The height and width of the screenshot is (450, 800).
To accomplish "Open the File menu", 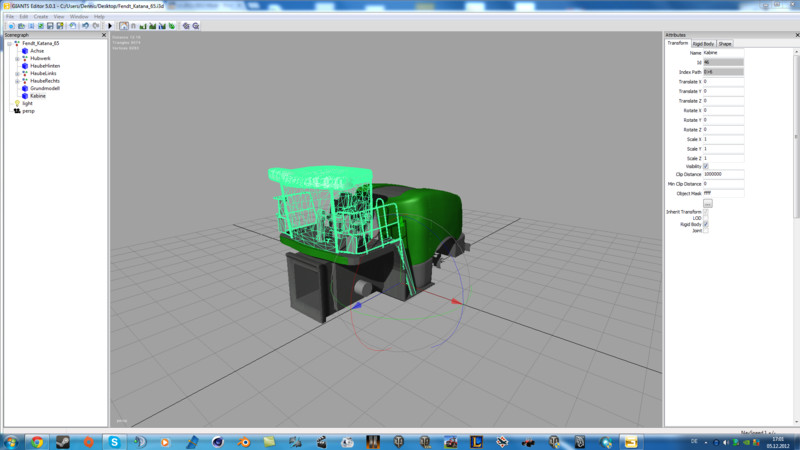I will tap(10, 17).
